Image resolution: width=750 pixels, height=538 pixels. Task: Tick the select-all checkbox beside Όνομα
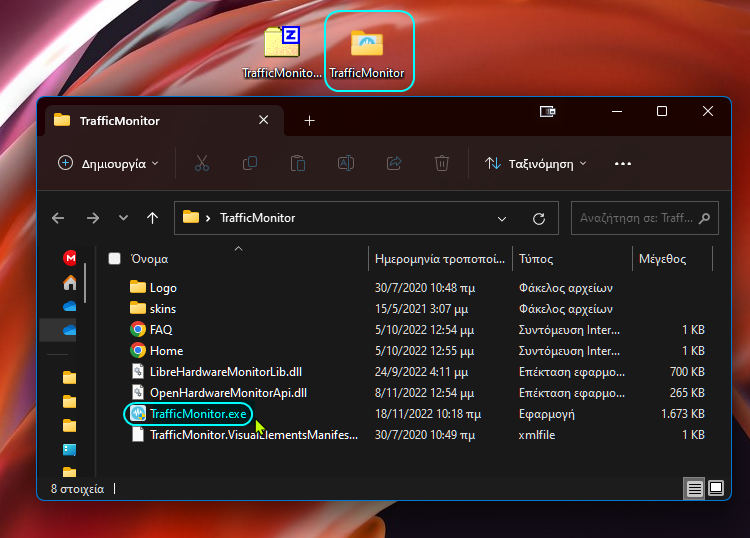[x=114, y=259]
